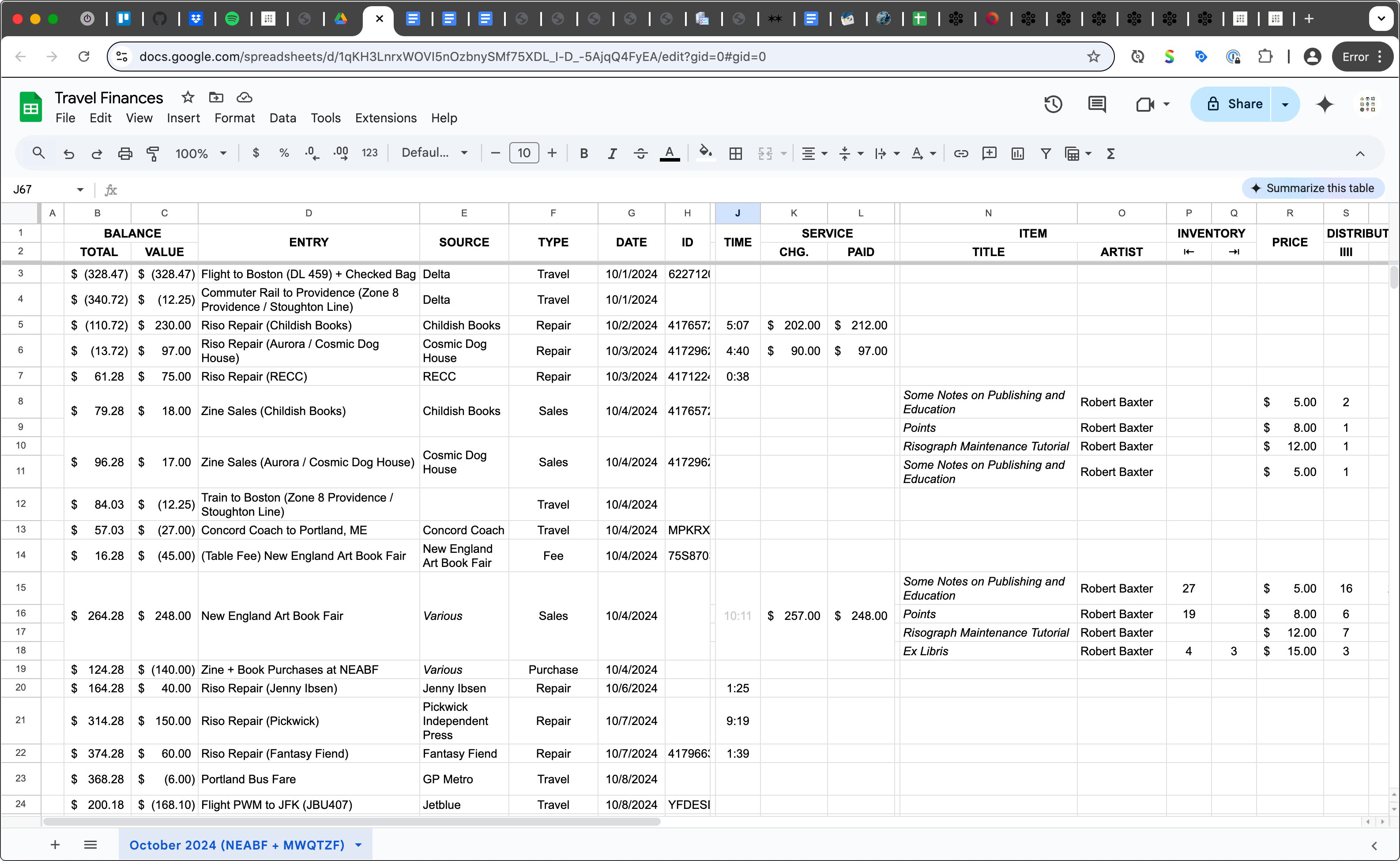Click the insert link icon
The height and width of the screenshot is (861, 1400).
(961, 154)
